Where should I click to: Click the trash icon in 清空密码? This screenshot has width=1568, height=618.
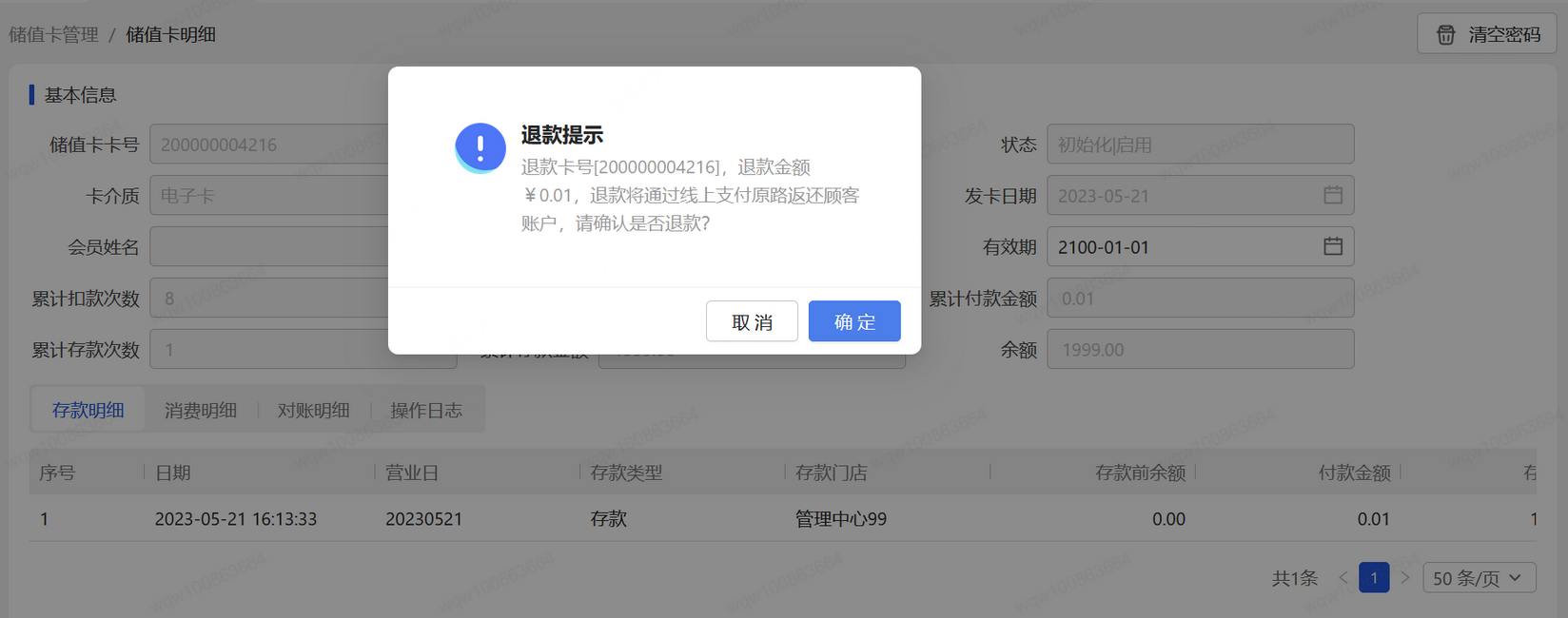(x=1445, y=34)
